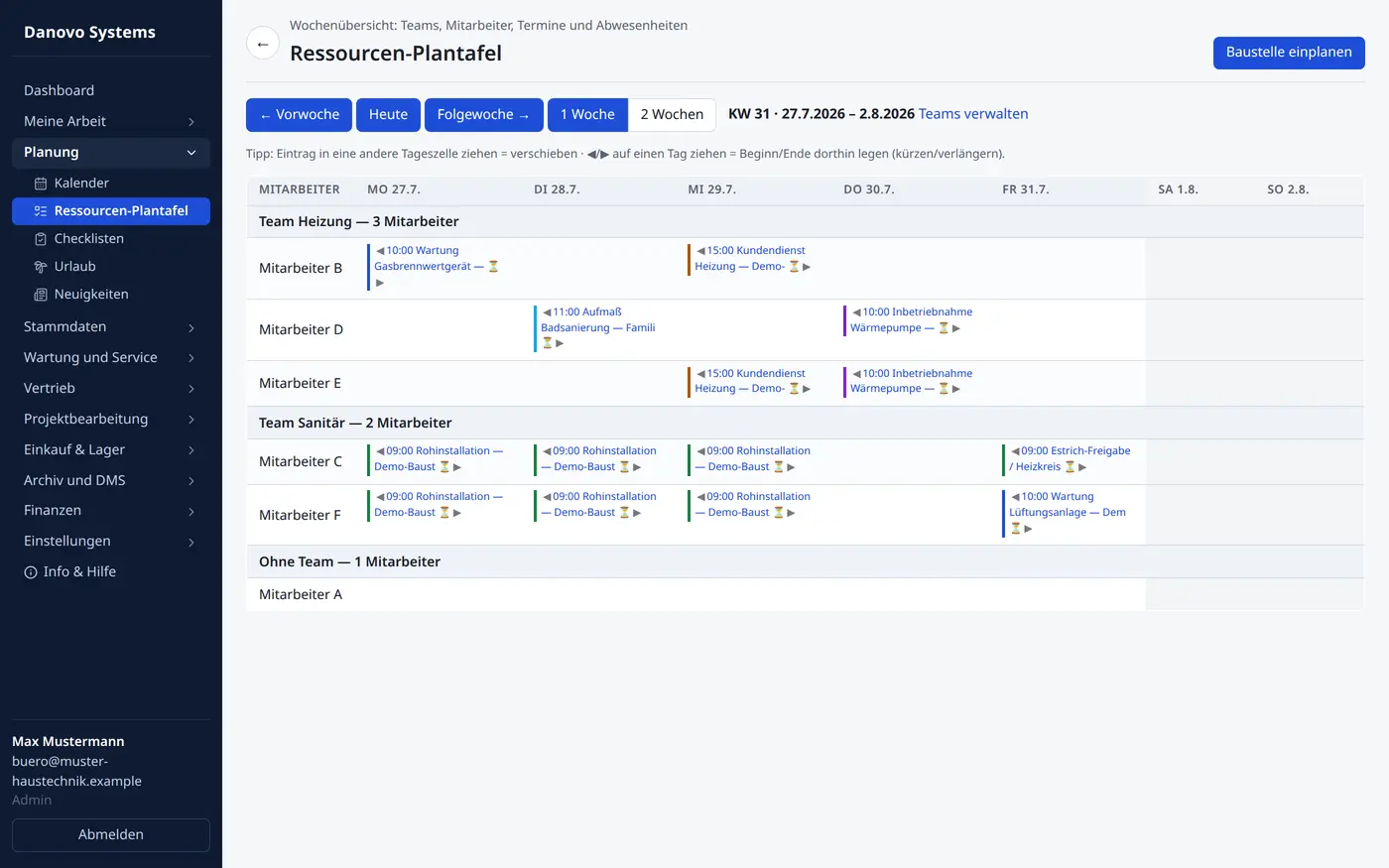Click the Mitarbeiter A row label
This screenshot has width=1389, height=868.
[301, 595]
